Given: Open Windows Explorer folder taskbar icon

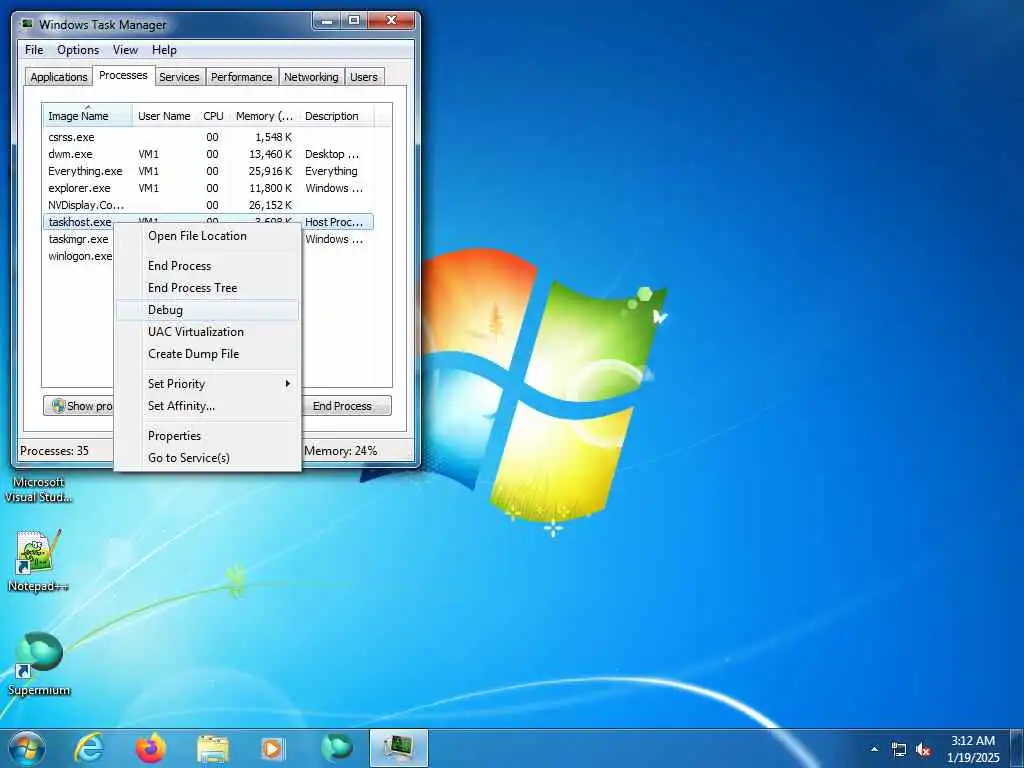Looking at the screenshot, I should tap(212, 749).
